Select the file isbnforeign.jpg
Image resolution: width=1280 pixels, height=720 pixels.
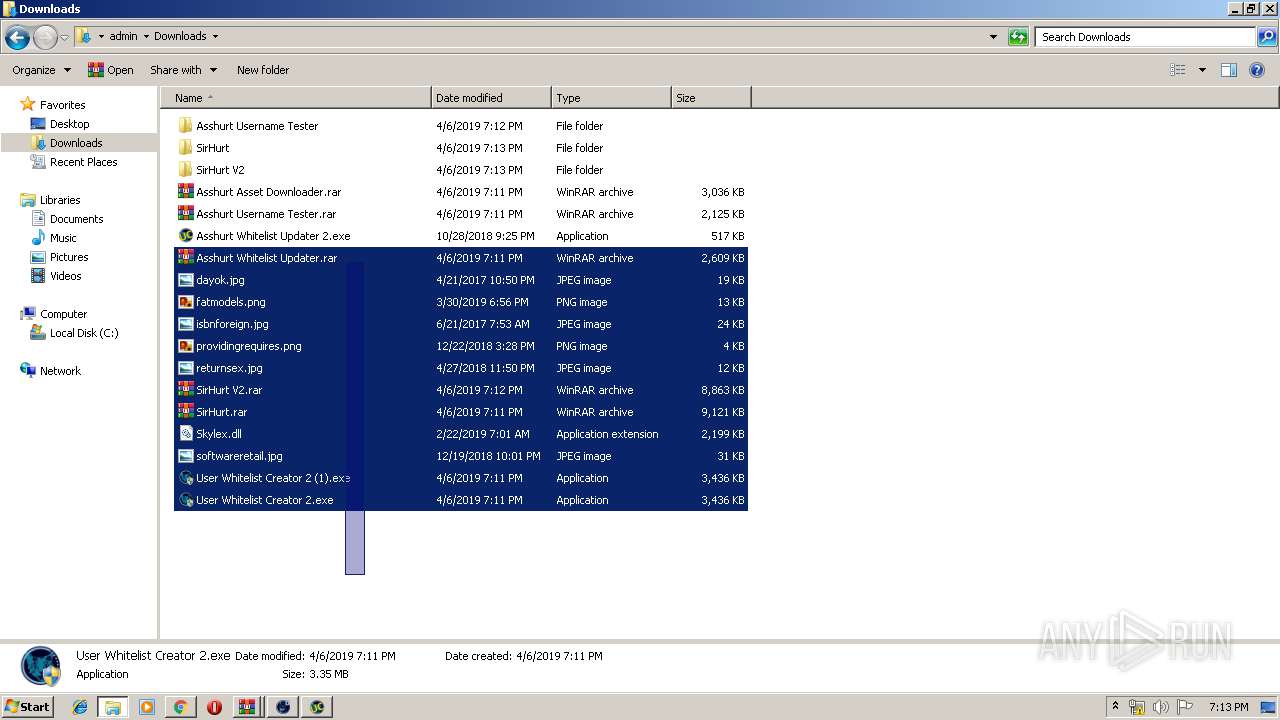pos(232,324)
